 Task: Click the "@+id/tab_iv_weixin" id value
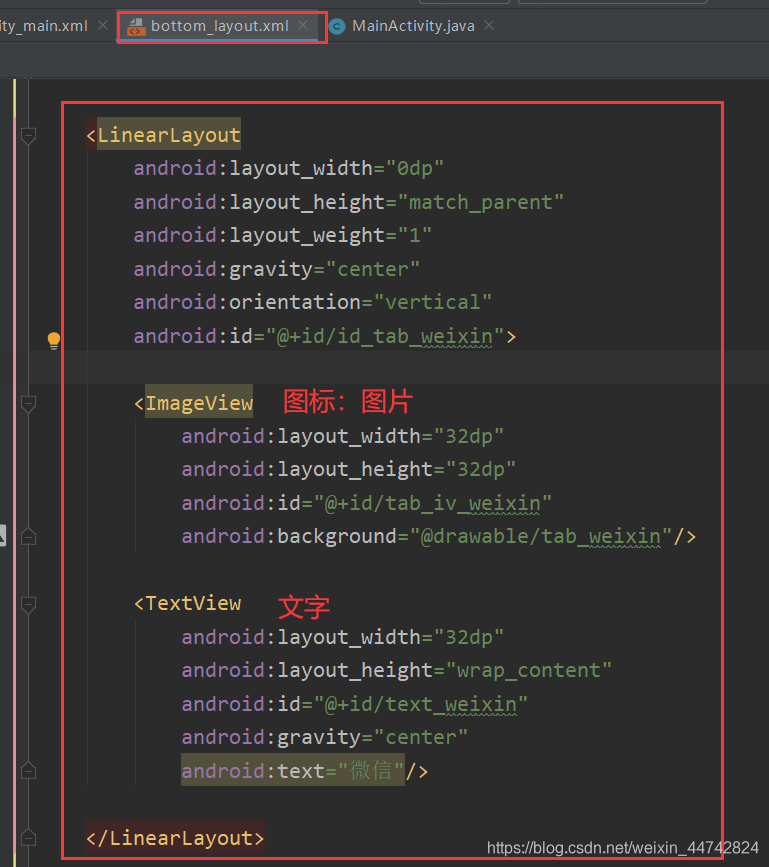(432, 503)
